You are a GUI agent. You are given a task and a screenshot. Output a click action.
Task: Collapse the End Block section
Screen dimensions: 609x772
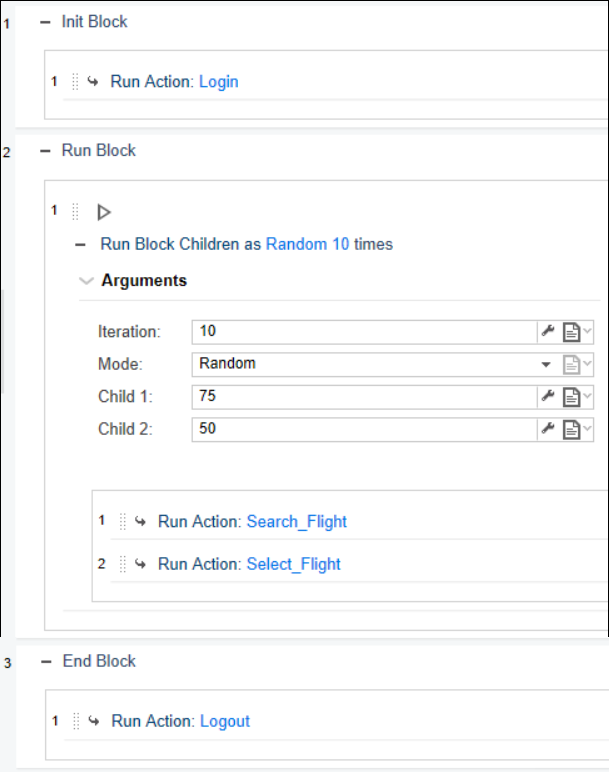click(46, 662)
